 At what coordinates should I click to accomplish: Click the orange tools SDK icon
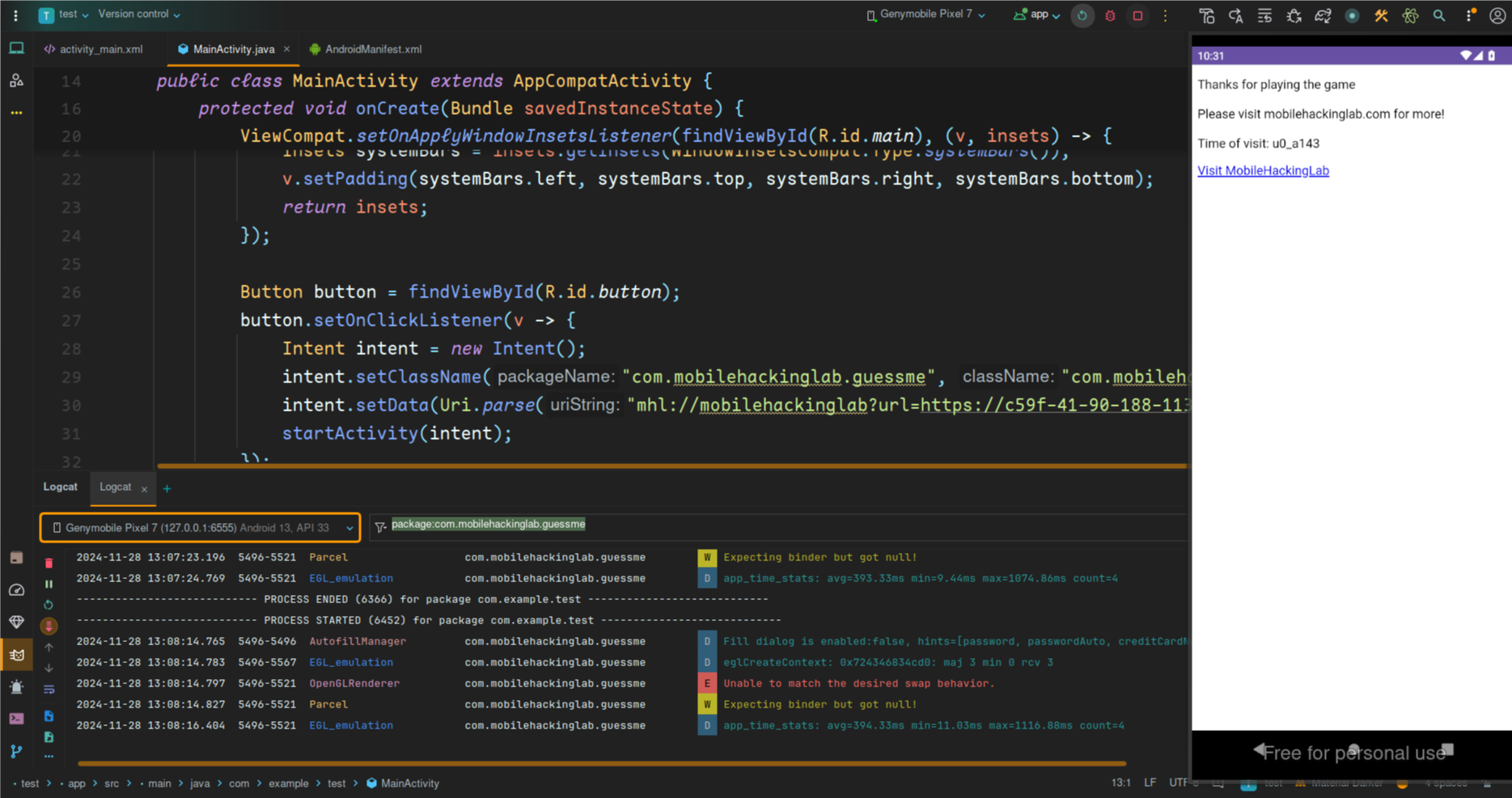coord(1381,15)
